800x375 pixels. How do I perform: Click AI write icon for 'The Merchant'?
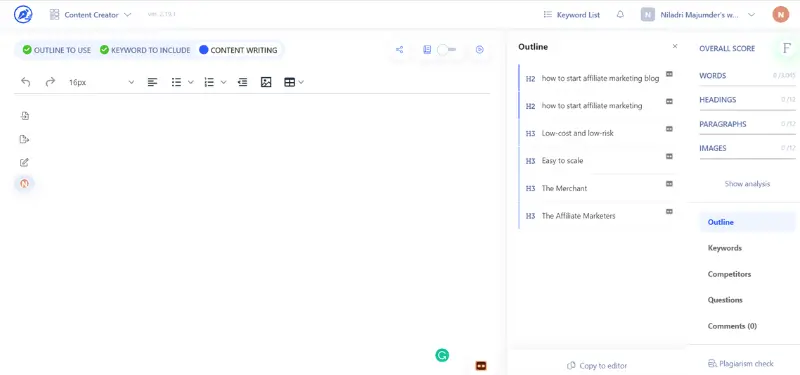point(669,184)
